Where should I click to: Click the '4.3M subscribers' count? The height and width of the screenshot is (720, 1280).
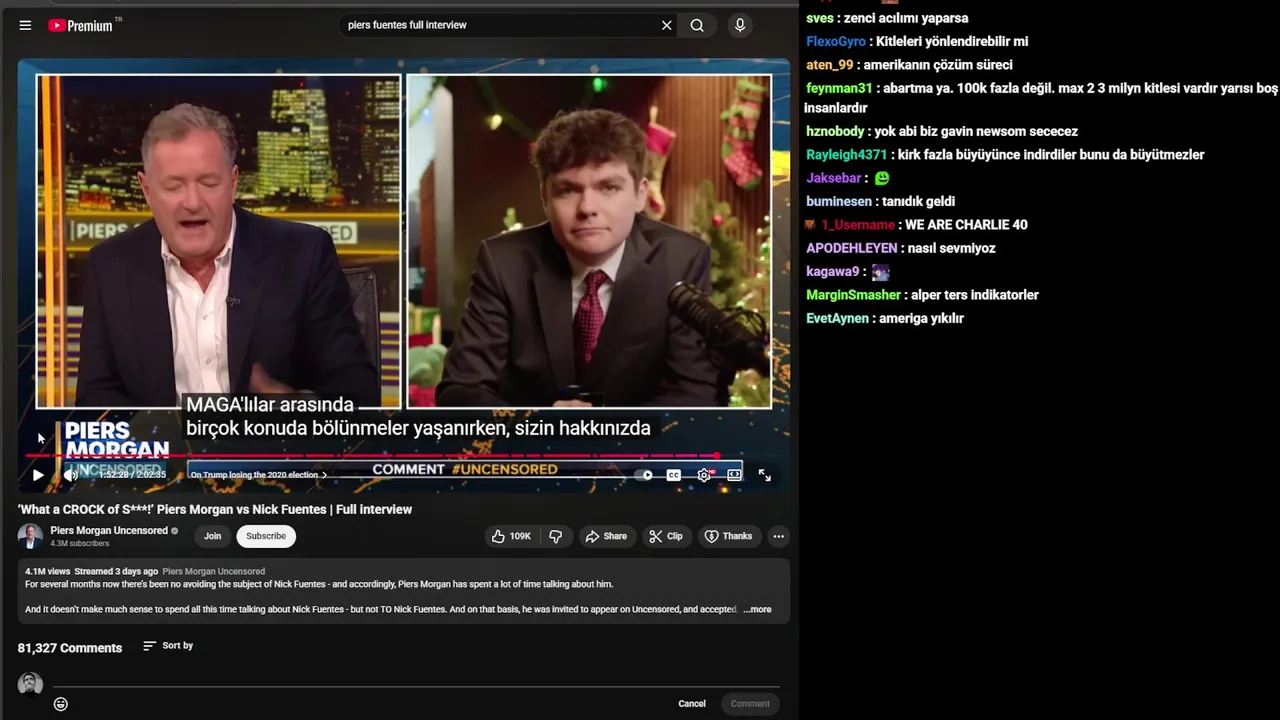[x=80, y=544]
